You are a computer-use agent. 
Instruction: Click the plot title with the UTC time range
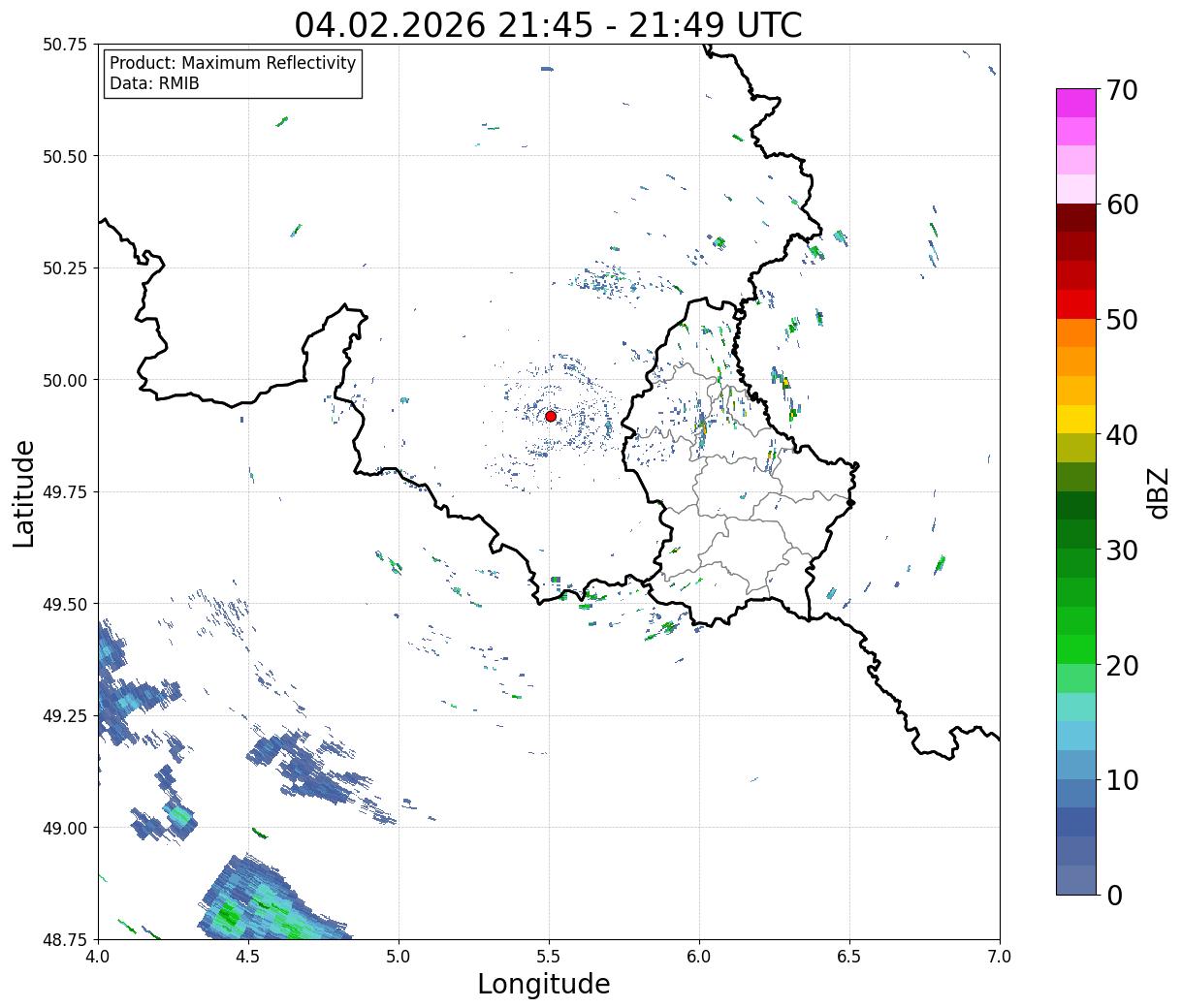click(x=548, y=24)
